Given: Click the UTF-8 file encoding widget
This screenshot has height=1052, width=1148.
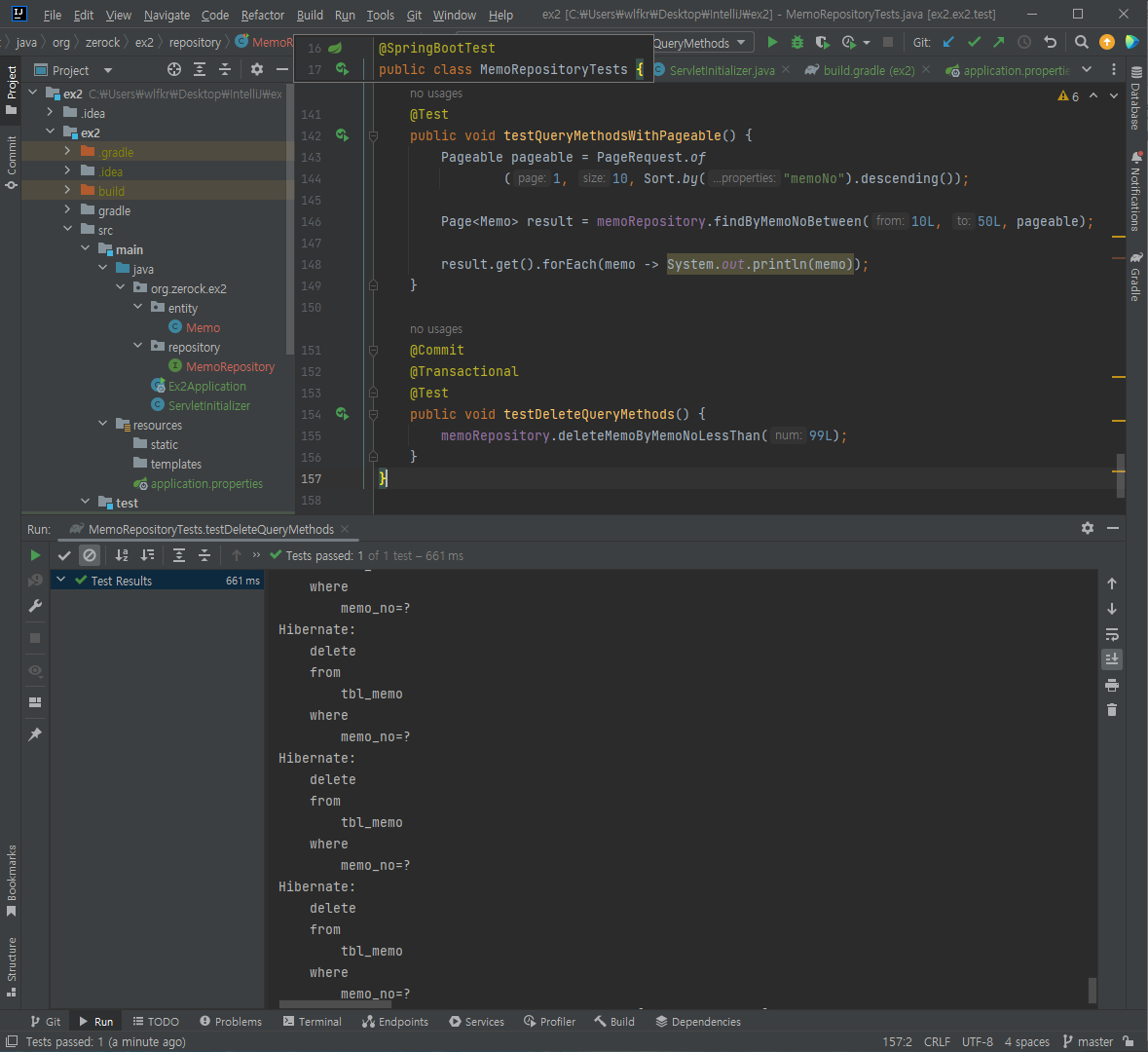Looking at the screenshot, I should coord(978,1041).
